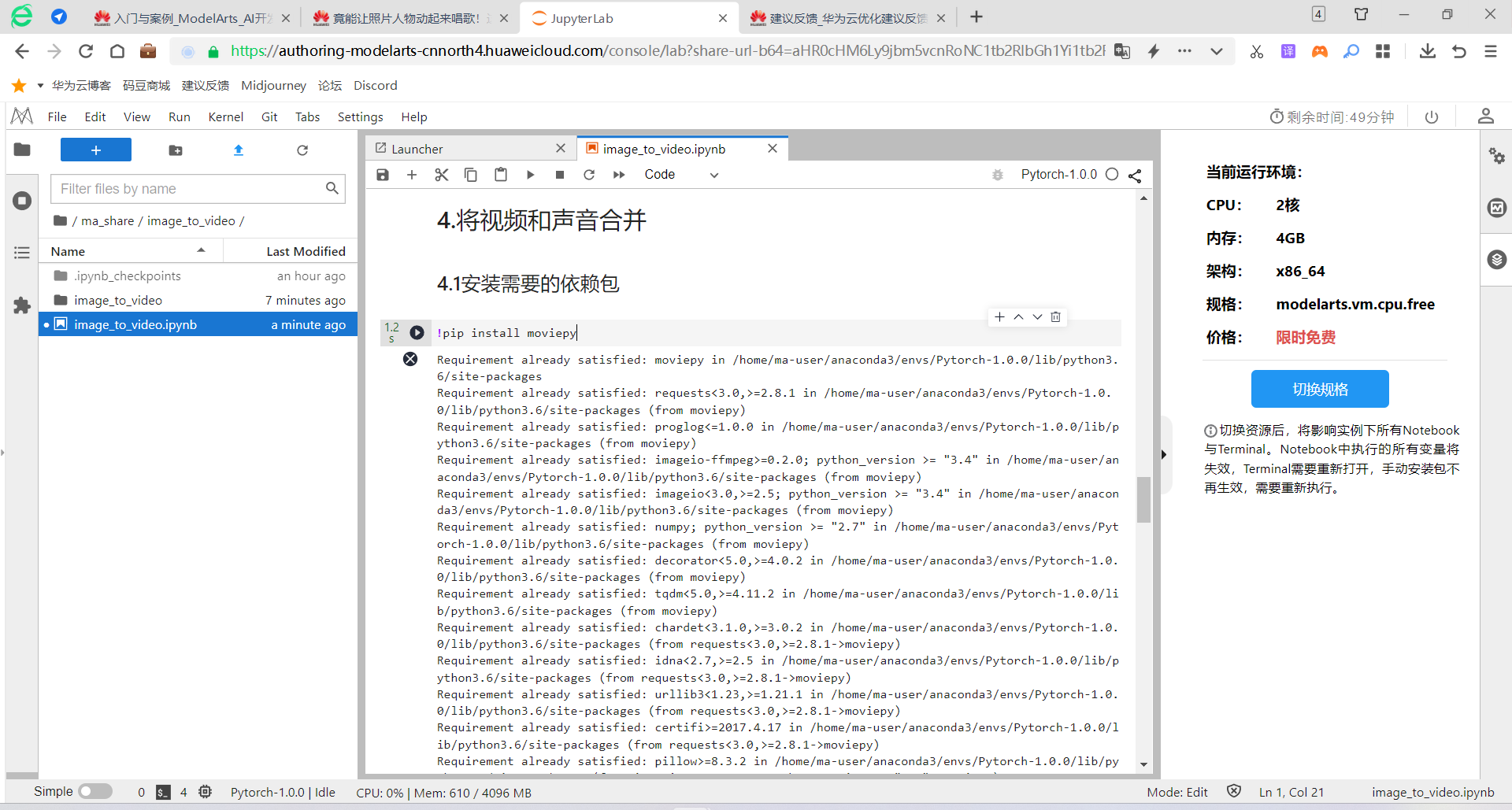Open the Edit menu

95,117
